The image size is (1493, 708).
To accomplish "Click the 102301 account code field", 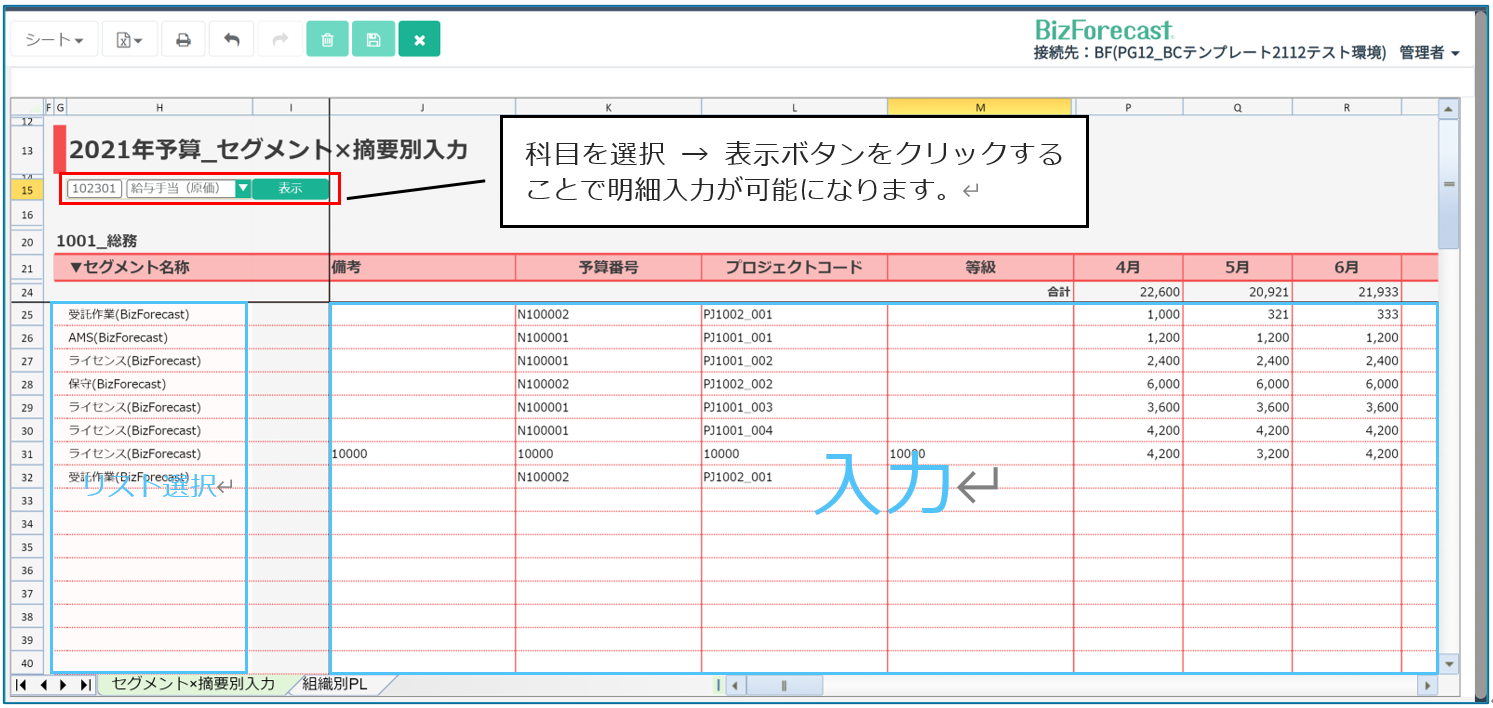I will pyautogui.click(x=95, y=188).
